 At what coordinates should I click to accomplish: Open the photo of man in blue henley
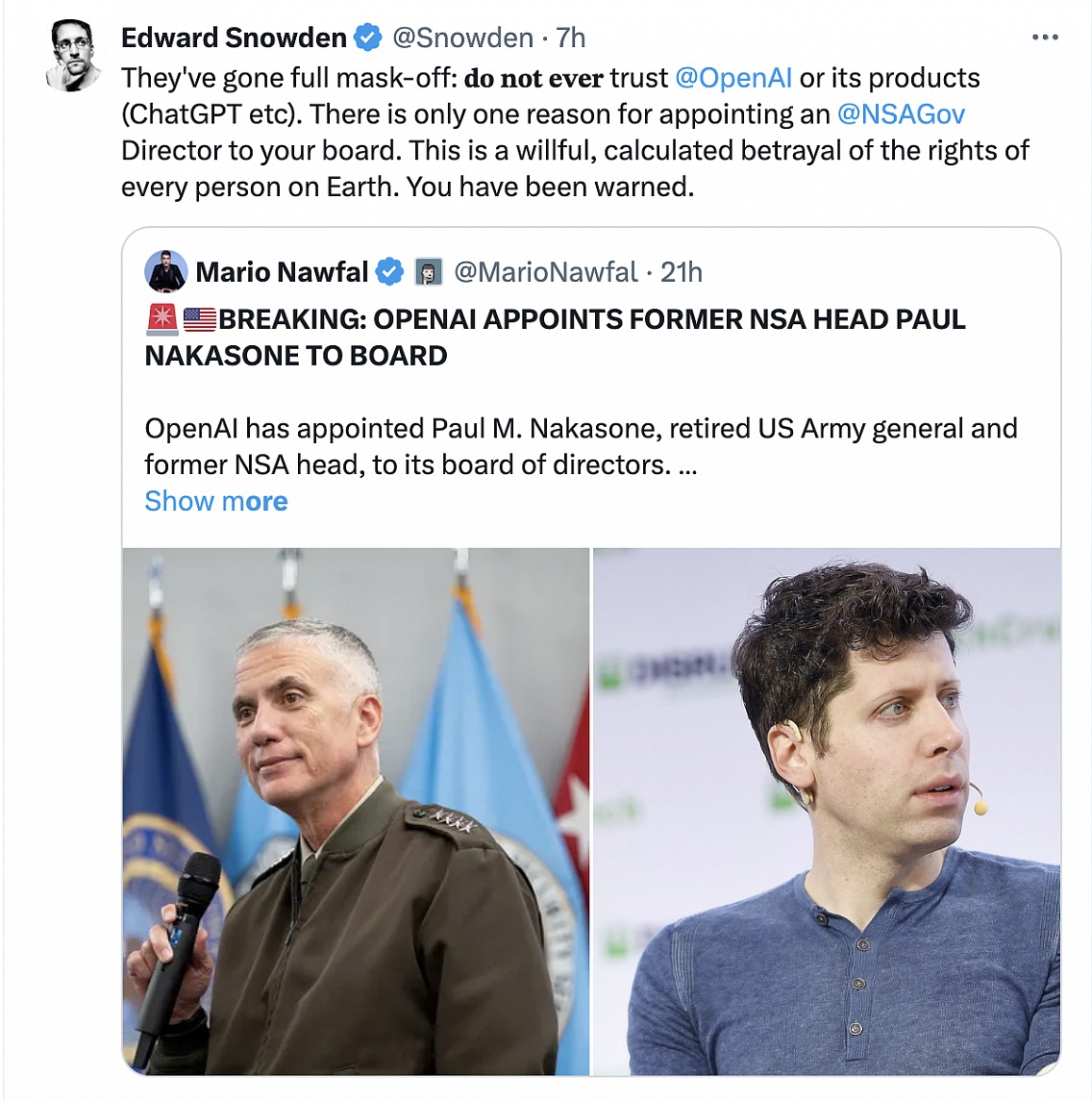pos(827,812)
